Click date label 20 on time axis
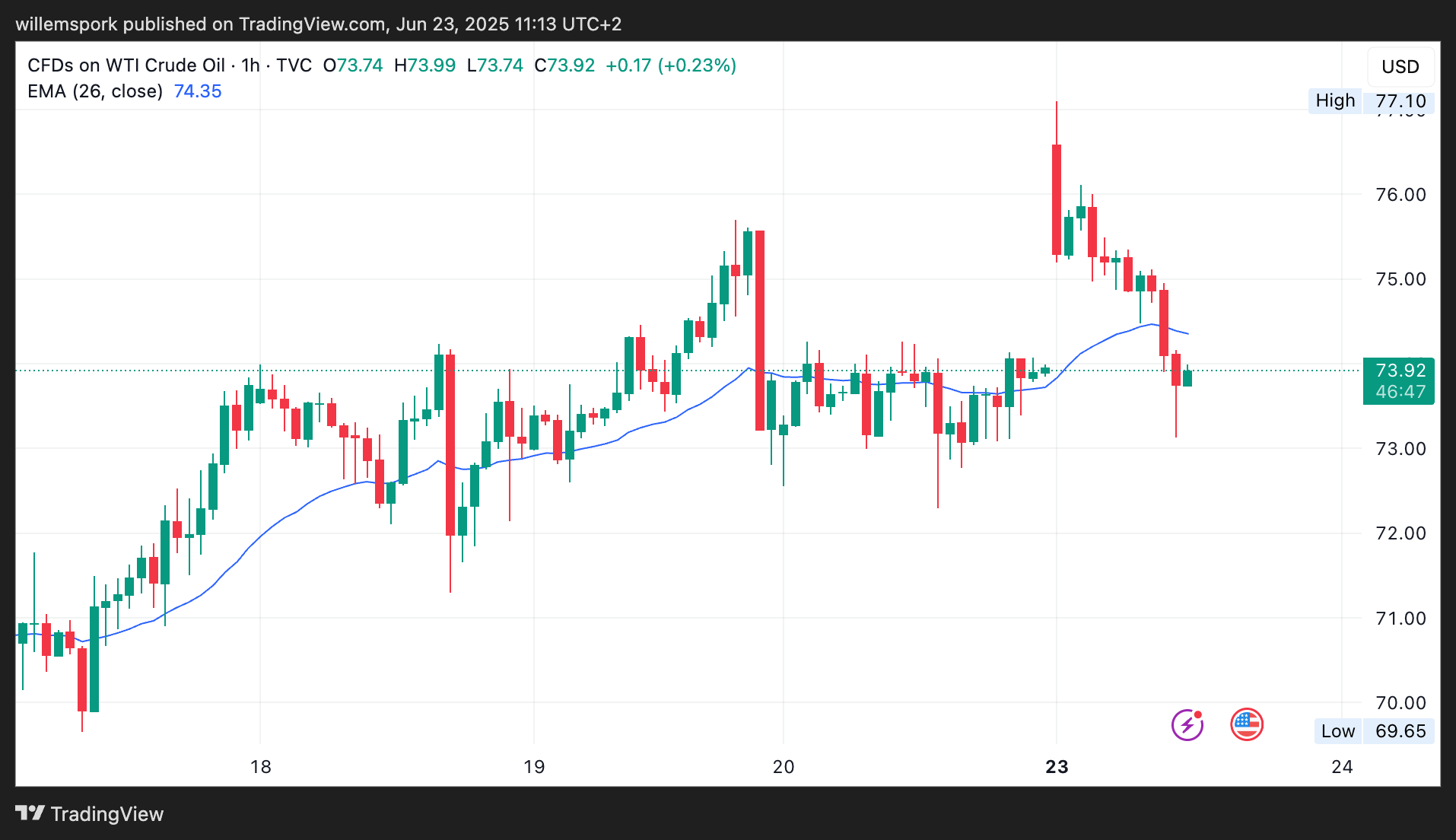 point(783,767)
